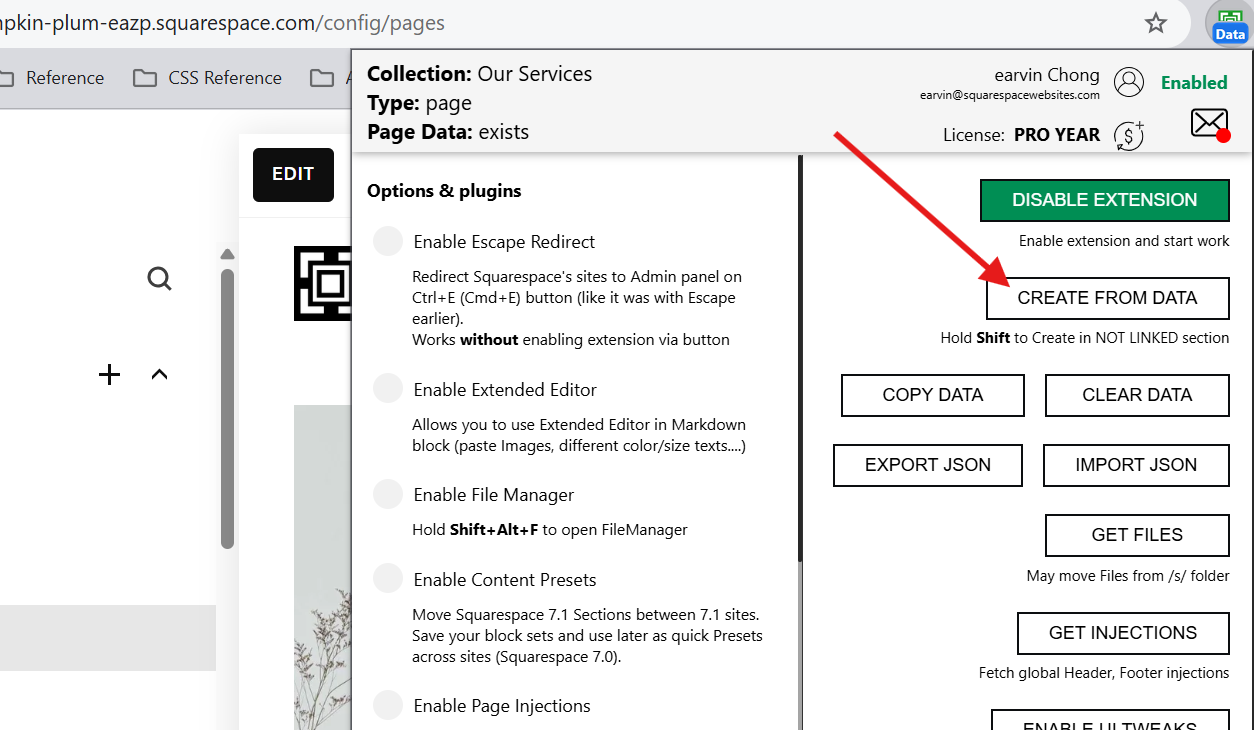This screenshot has height=730, width=1254.
Task: Click CREATE FROM DATA button
Action: (x=1107, y=298)
